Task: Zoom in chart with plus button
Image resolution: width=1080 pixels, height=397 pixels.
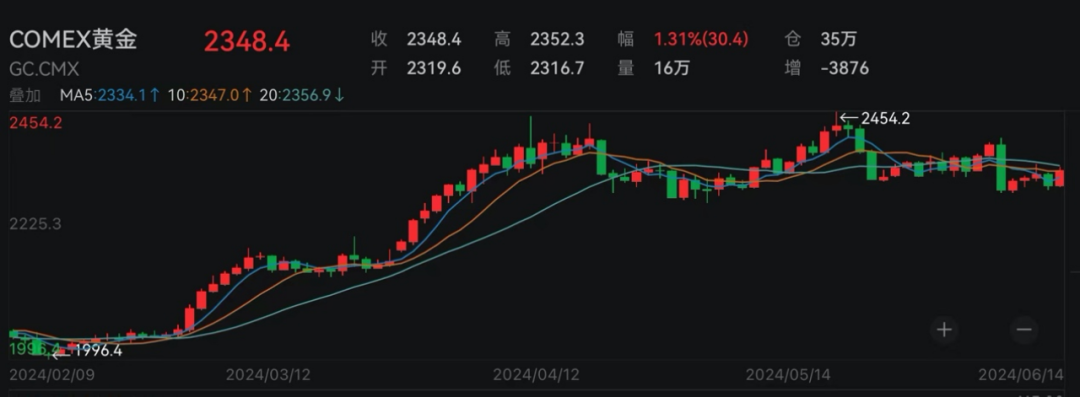Action: point(944,329)
